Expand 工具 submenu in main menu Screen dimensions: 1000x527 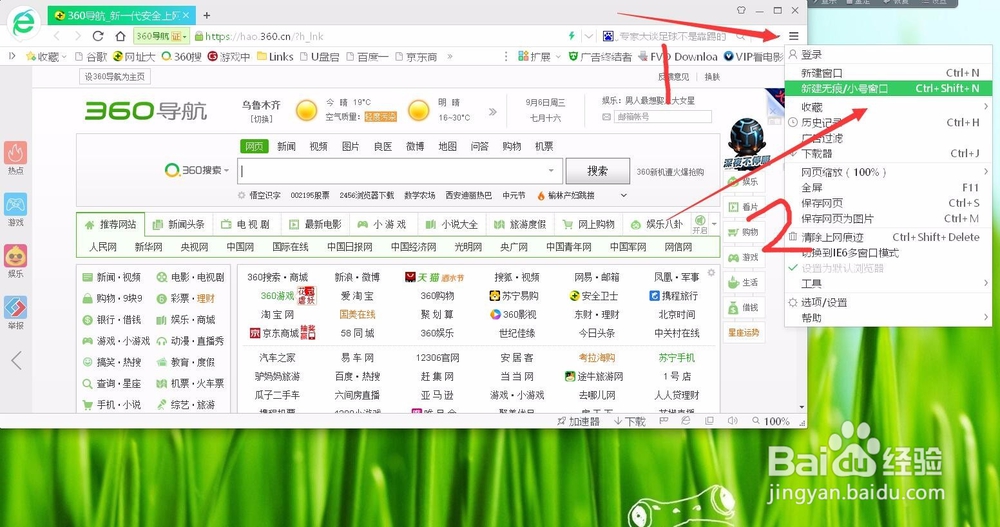[985, 283]
